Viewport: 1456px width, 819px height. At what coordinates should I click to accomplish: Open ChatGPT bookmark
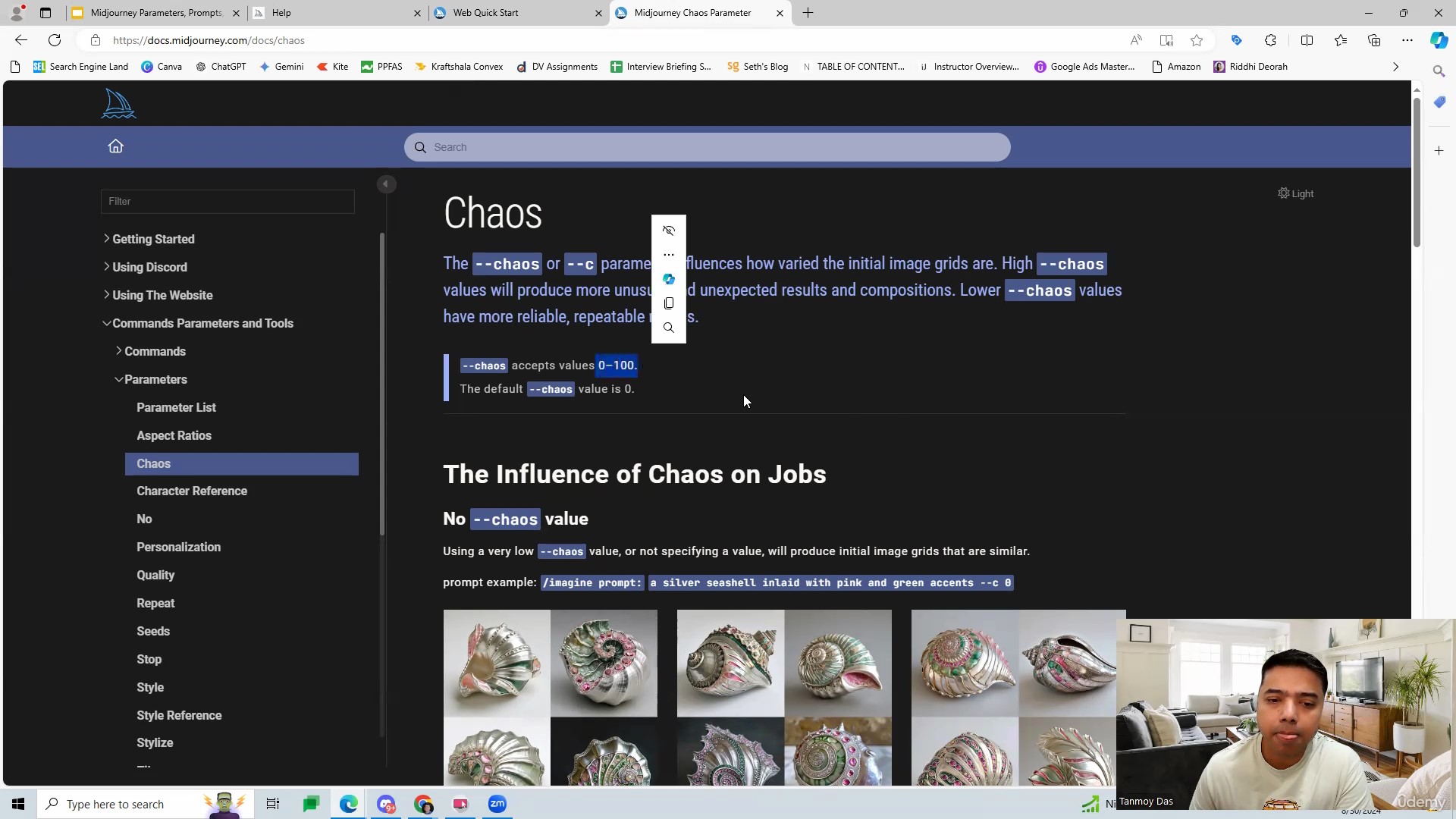pyautogui.click(x=221, y=67)
